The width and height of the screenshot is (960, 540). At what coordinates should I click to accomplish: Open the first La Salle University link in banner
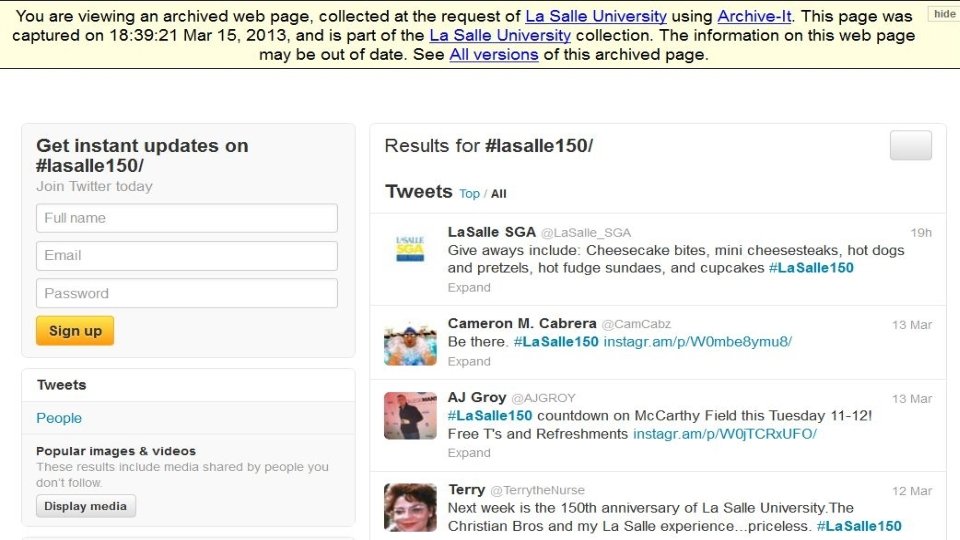[596, 16]
